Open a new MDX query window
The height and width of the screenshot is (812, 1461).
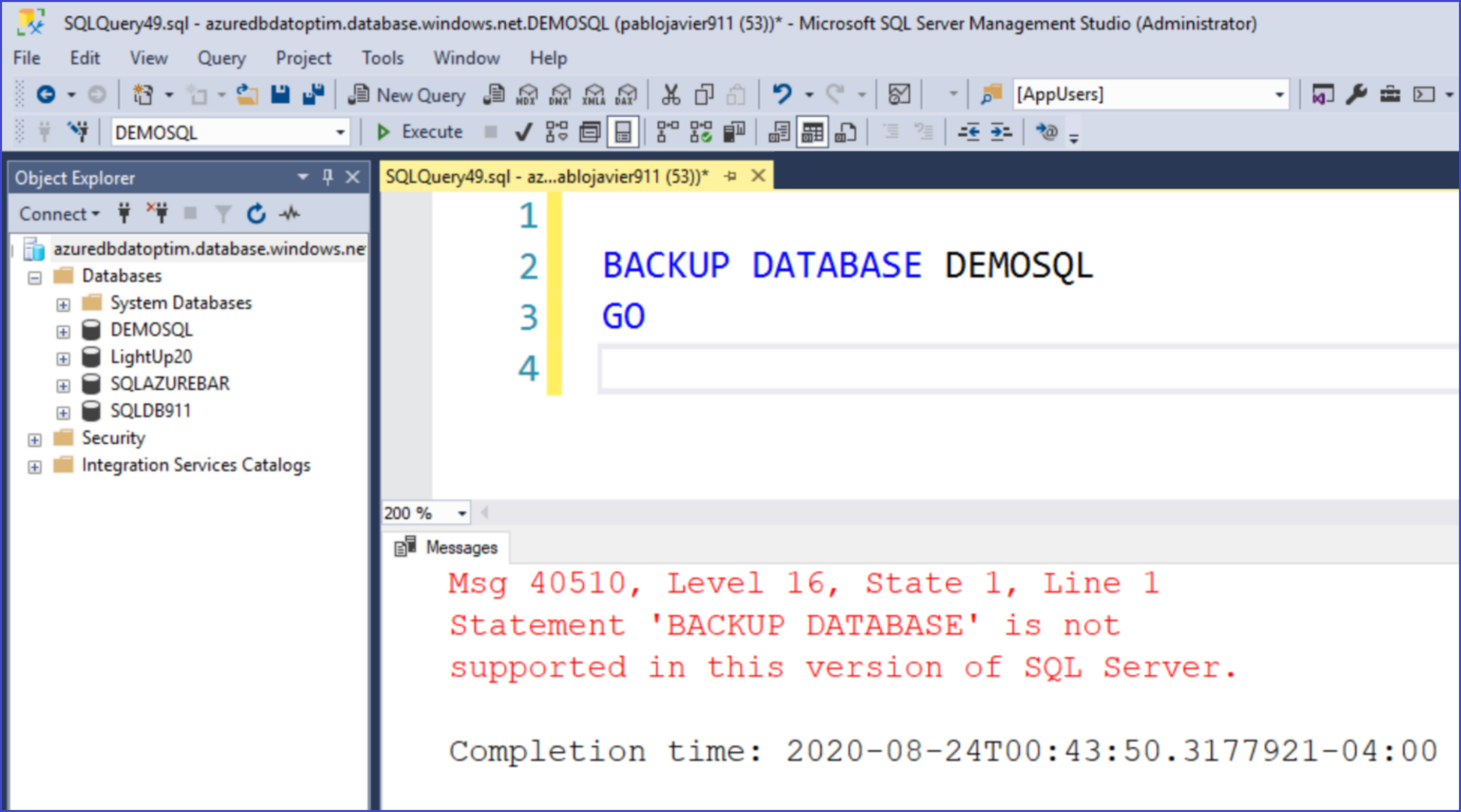526,94
